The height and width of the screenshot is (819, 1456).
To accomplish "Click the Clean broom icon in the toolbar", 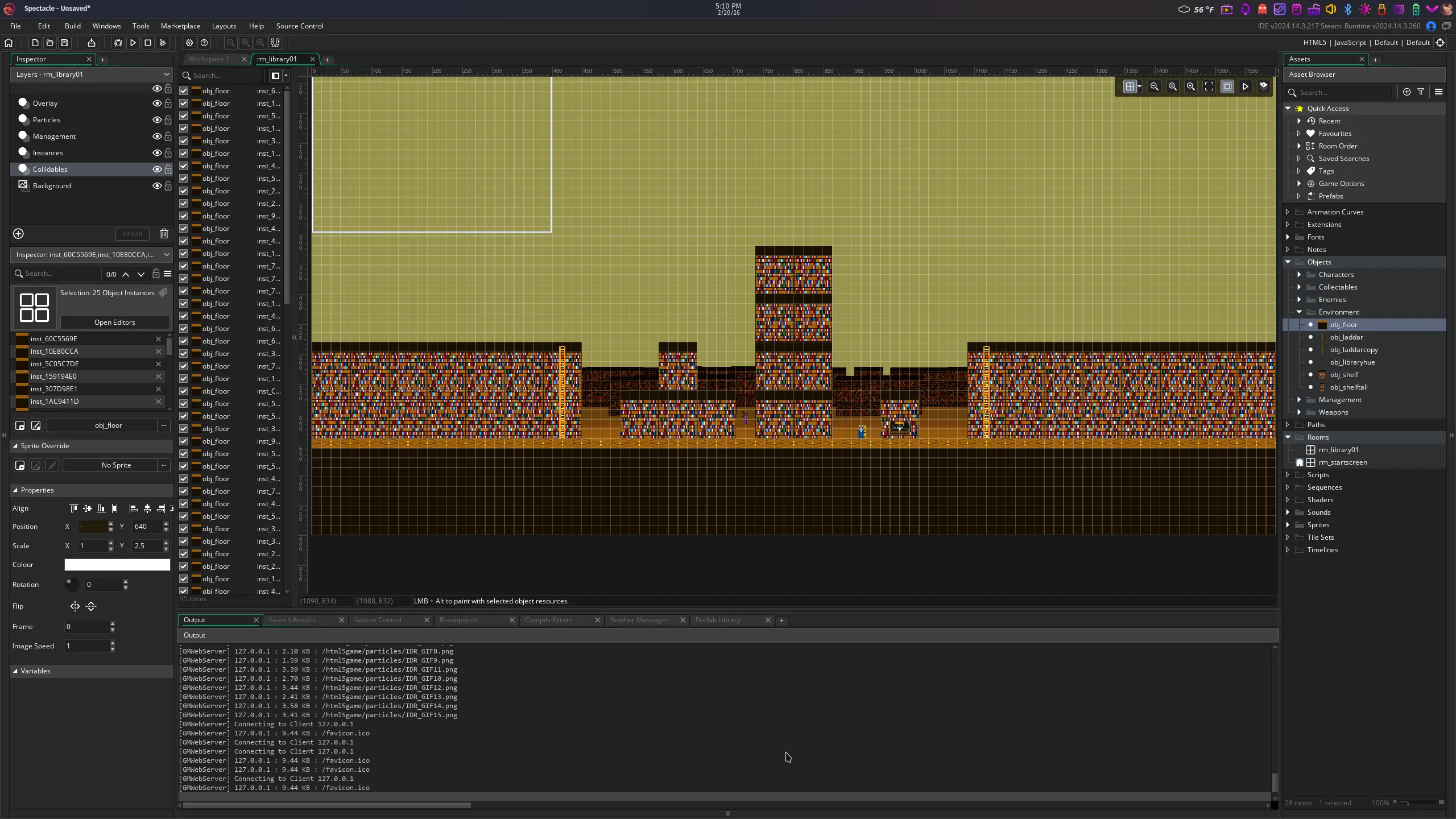I will (163, 43).
